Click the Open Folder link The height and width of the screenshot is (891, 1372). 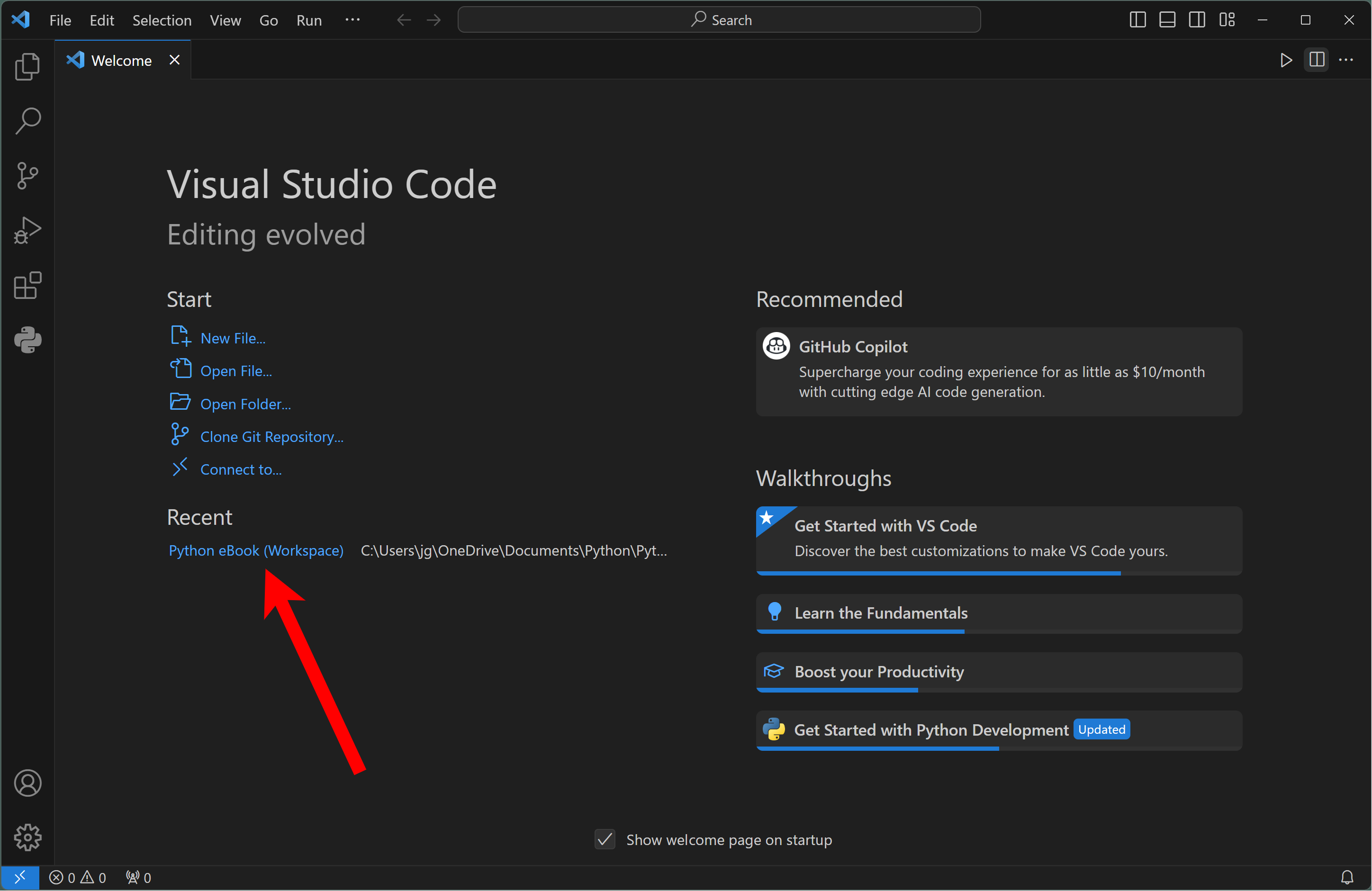(245, 404)
